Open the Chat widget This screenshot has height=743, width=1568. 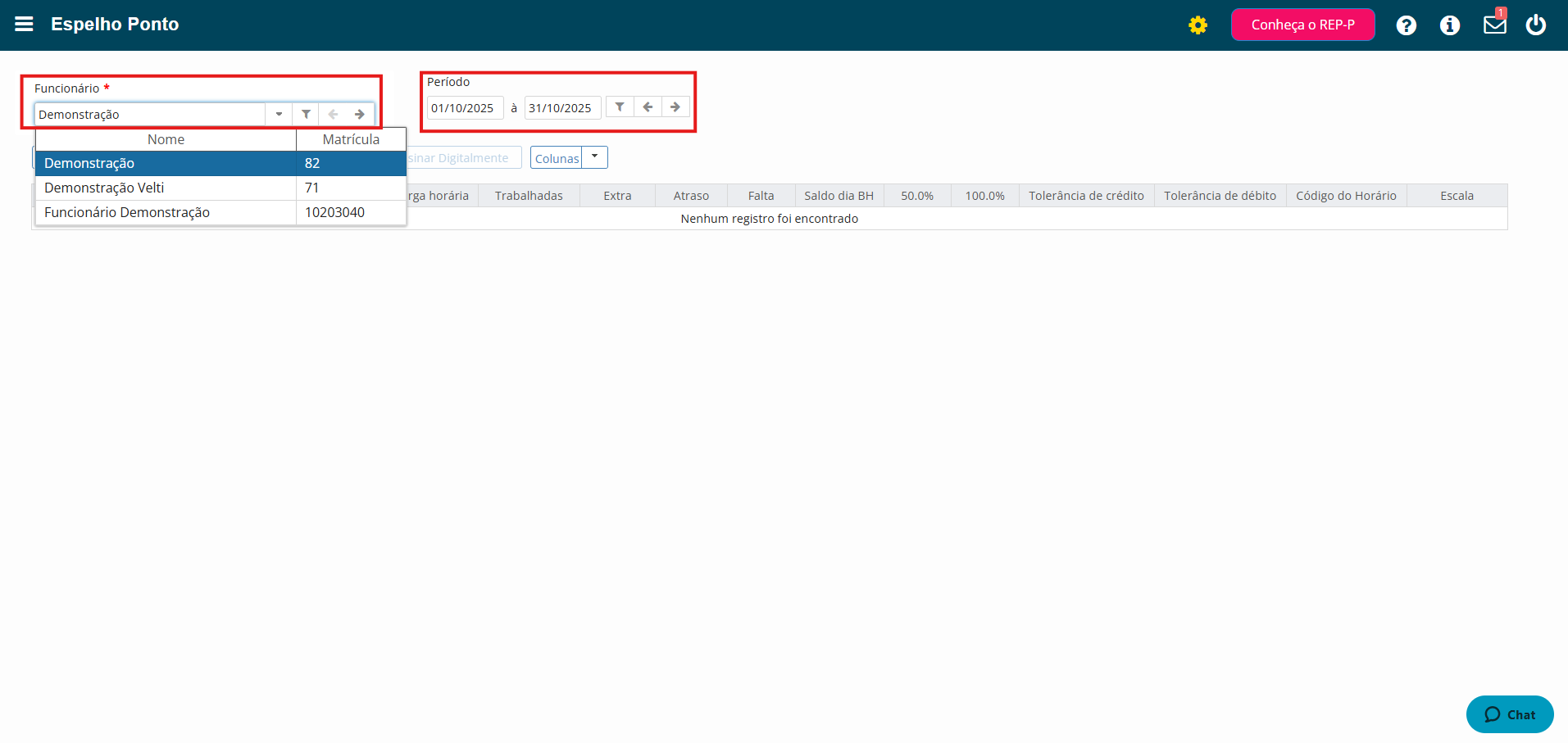[x=1510, y=714]
